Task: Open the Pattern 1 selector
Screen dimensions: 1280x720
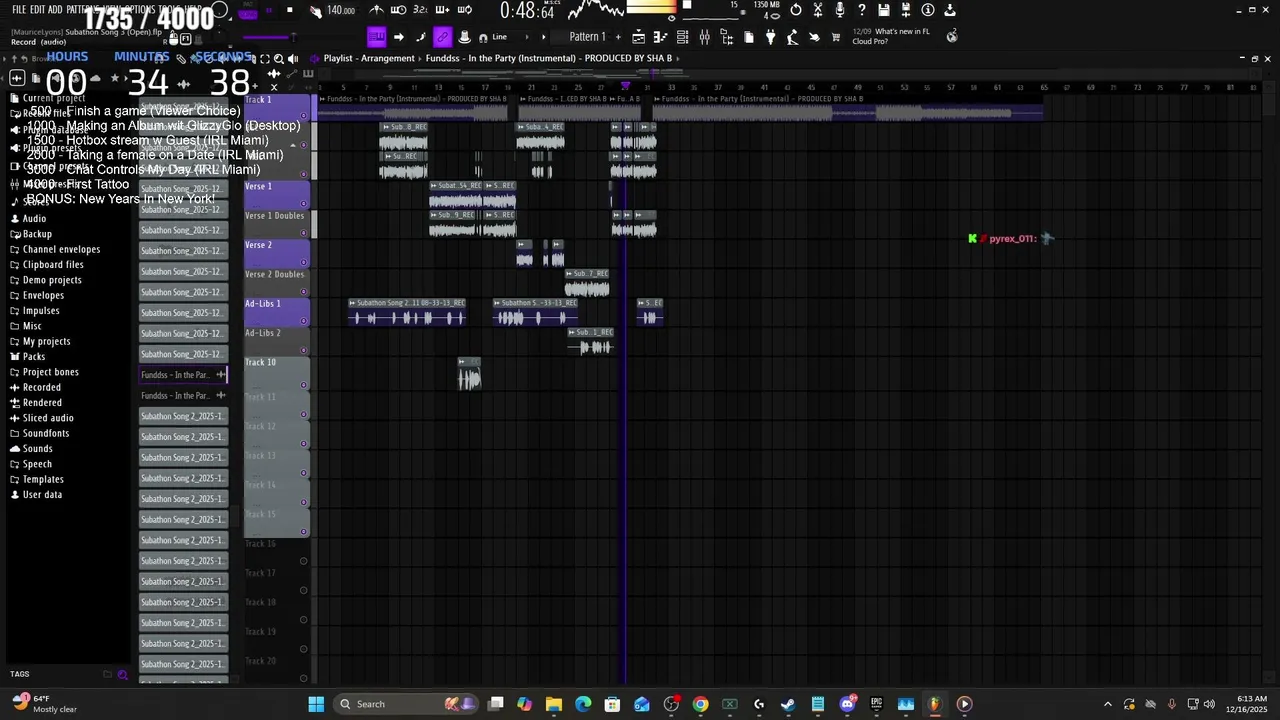Action: (x=587, y=37)
